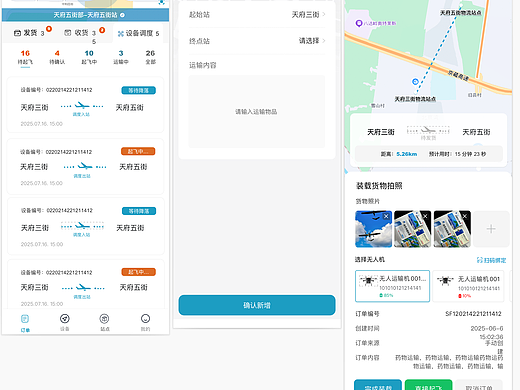The width and height of the screenshot is (520, 390).
Task: Click 预计用时 15 分钟 23 秒 text
Action: point(457,154)
